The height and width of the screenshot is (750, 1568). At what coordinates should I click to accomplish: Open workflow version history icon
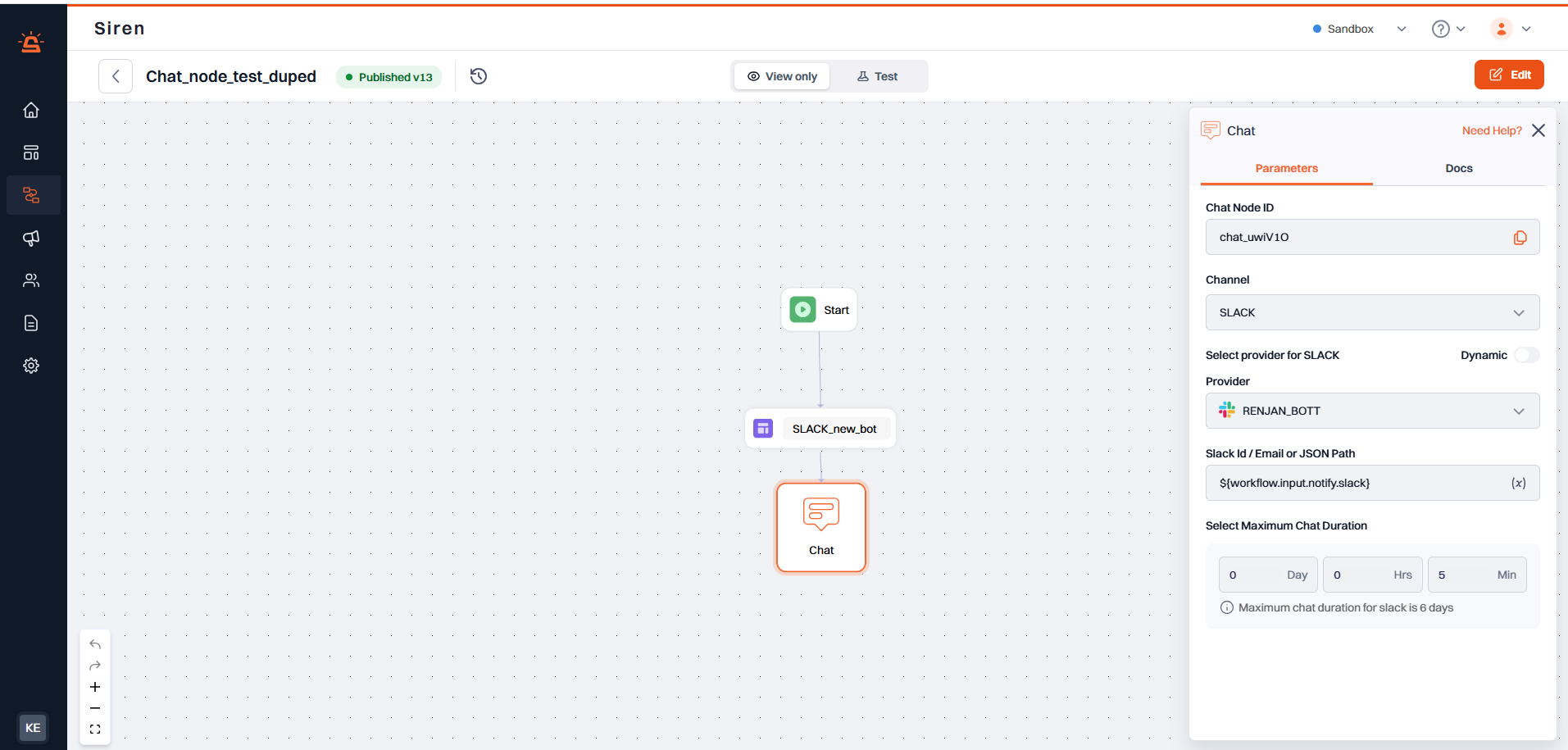click(x=479, y=76)
